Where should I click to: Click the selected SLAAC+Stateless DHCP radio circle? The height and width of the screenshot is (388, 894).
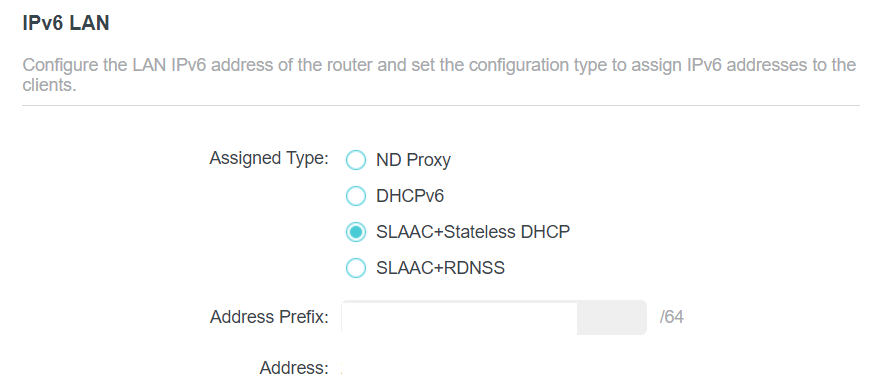(356, 232)
